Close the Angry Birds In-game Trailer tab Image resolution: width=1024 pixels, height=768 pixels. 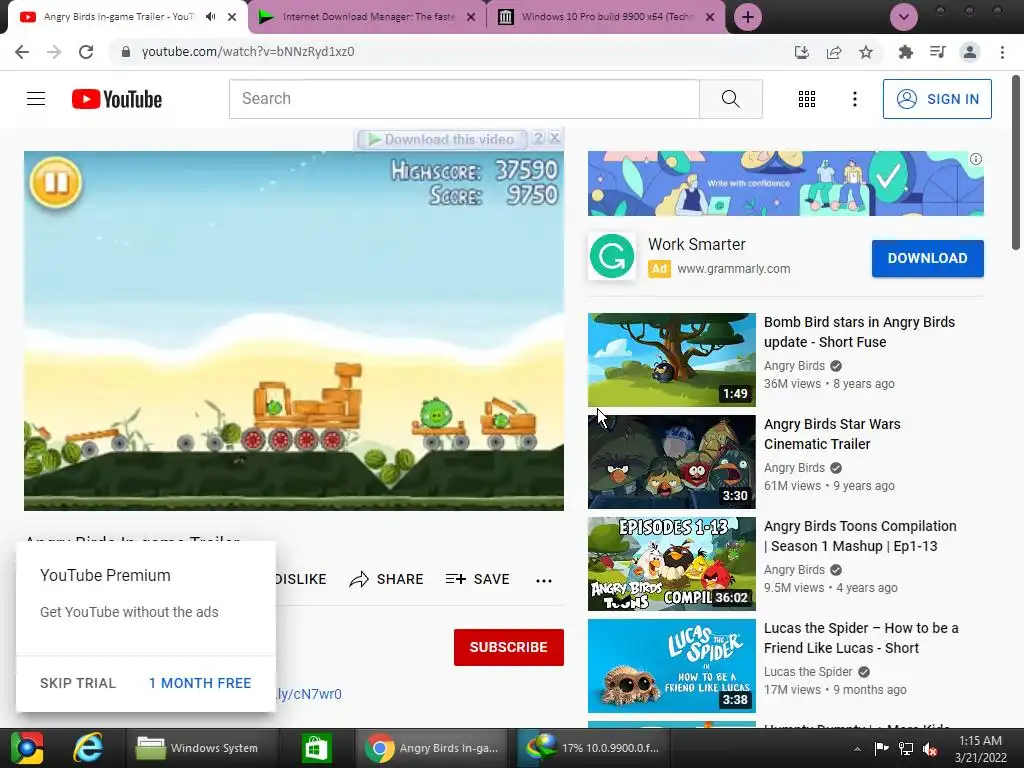232,17
